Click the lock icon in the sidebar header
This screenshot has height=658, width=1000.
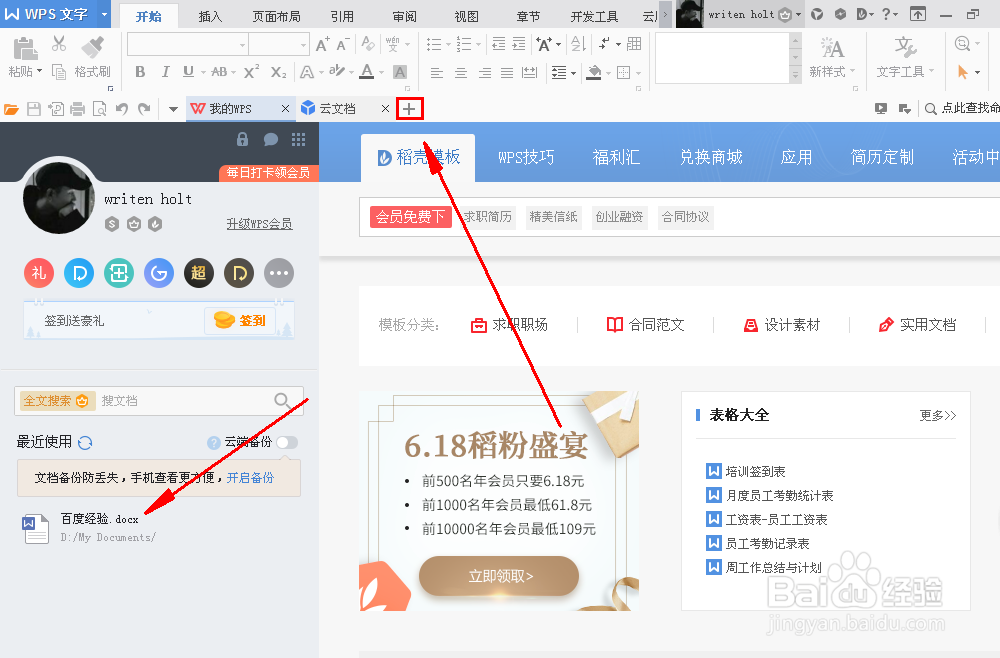pyautogui.click(x=242, y=139)
